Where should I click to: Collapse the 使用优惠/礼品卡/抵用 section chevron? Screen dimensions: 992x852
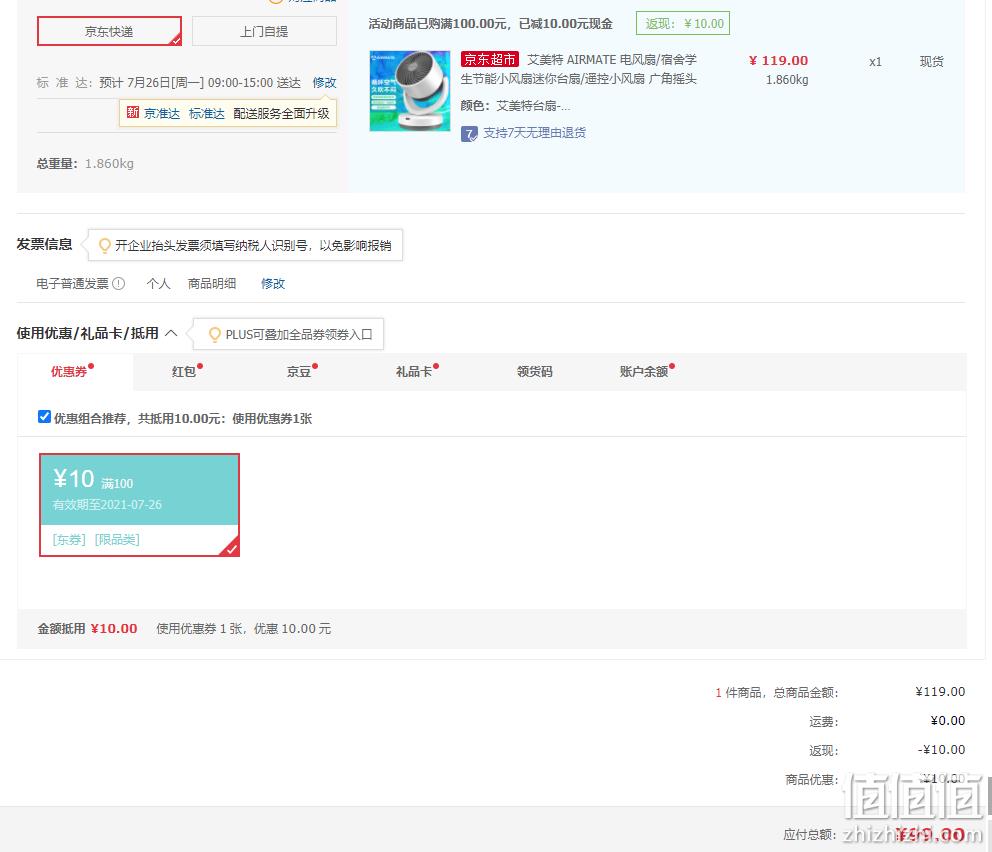(171, 333)
